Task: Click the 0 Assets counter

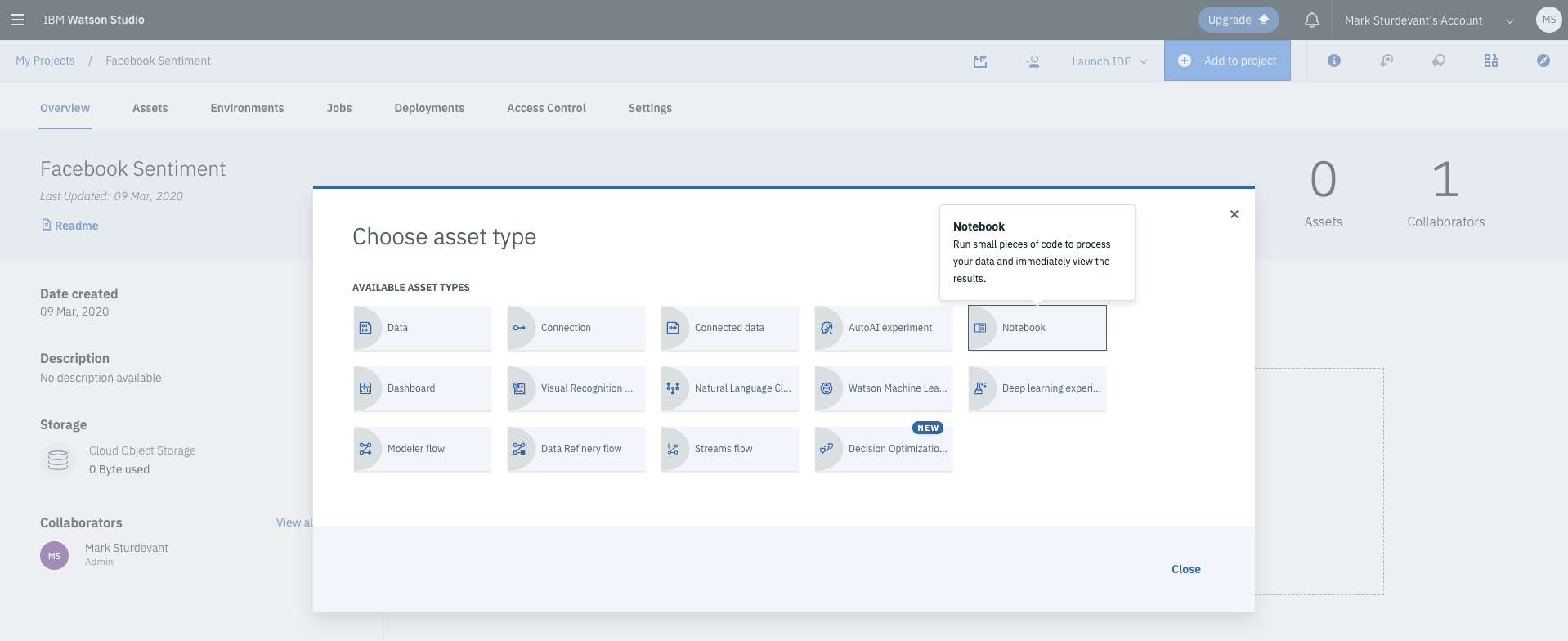Action: [x=1323, y=195]
